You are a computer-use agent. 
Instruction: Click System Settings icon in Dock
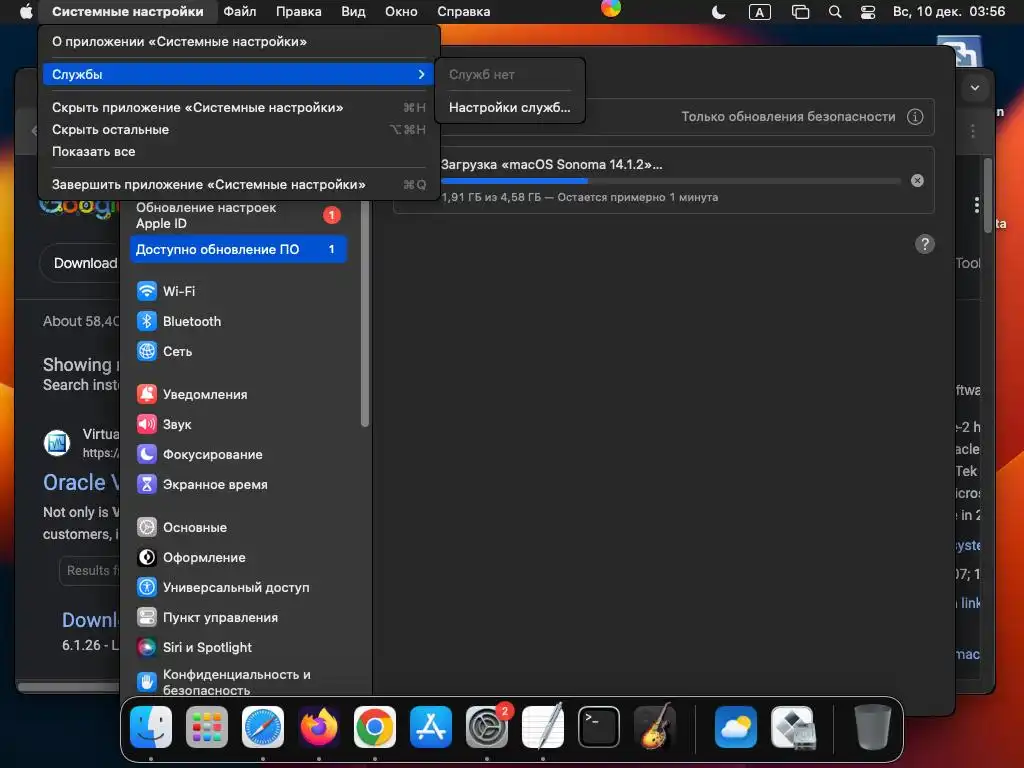click(x=487, y=727)
